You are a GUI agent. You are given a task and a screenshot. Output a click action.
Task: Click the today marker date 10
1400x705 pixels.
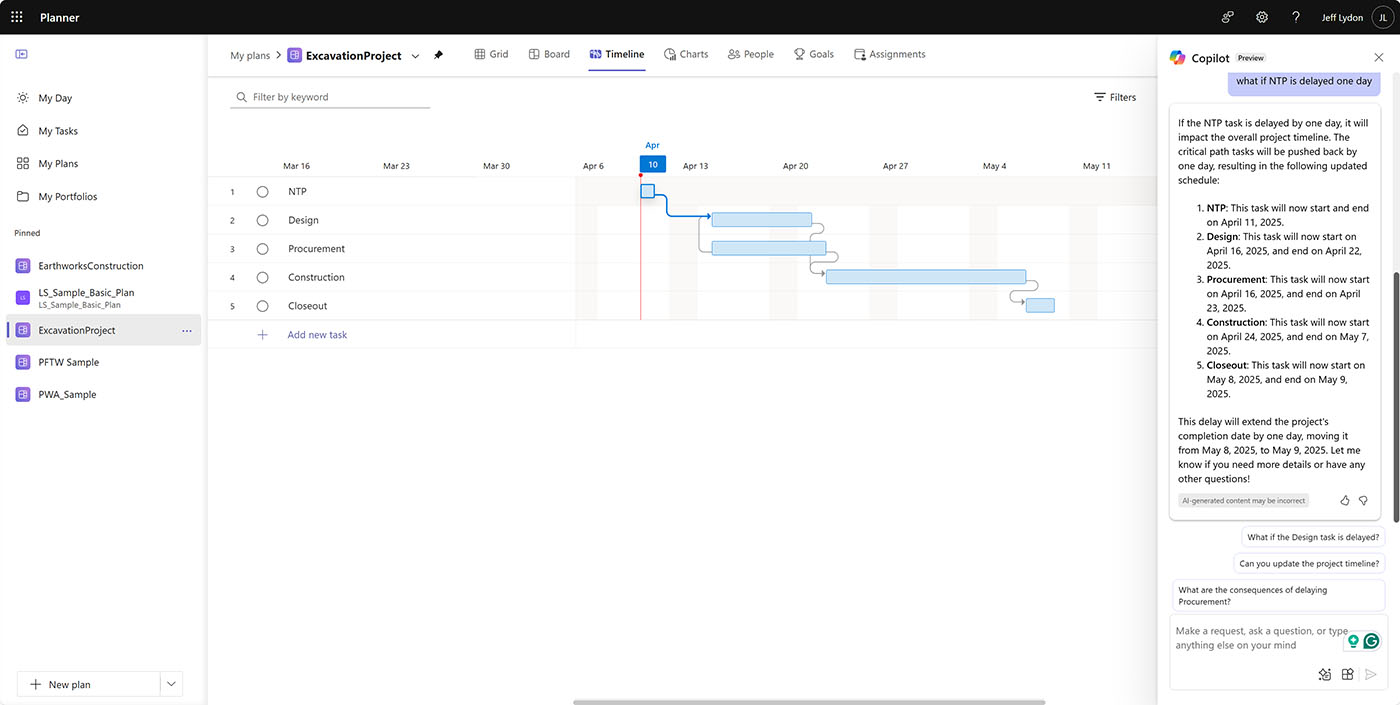point(652,164)
